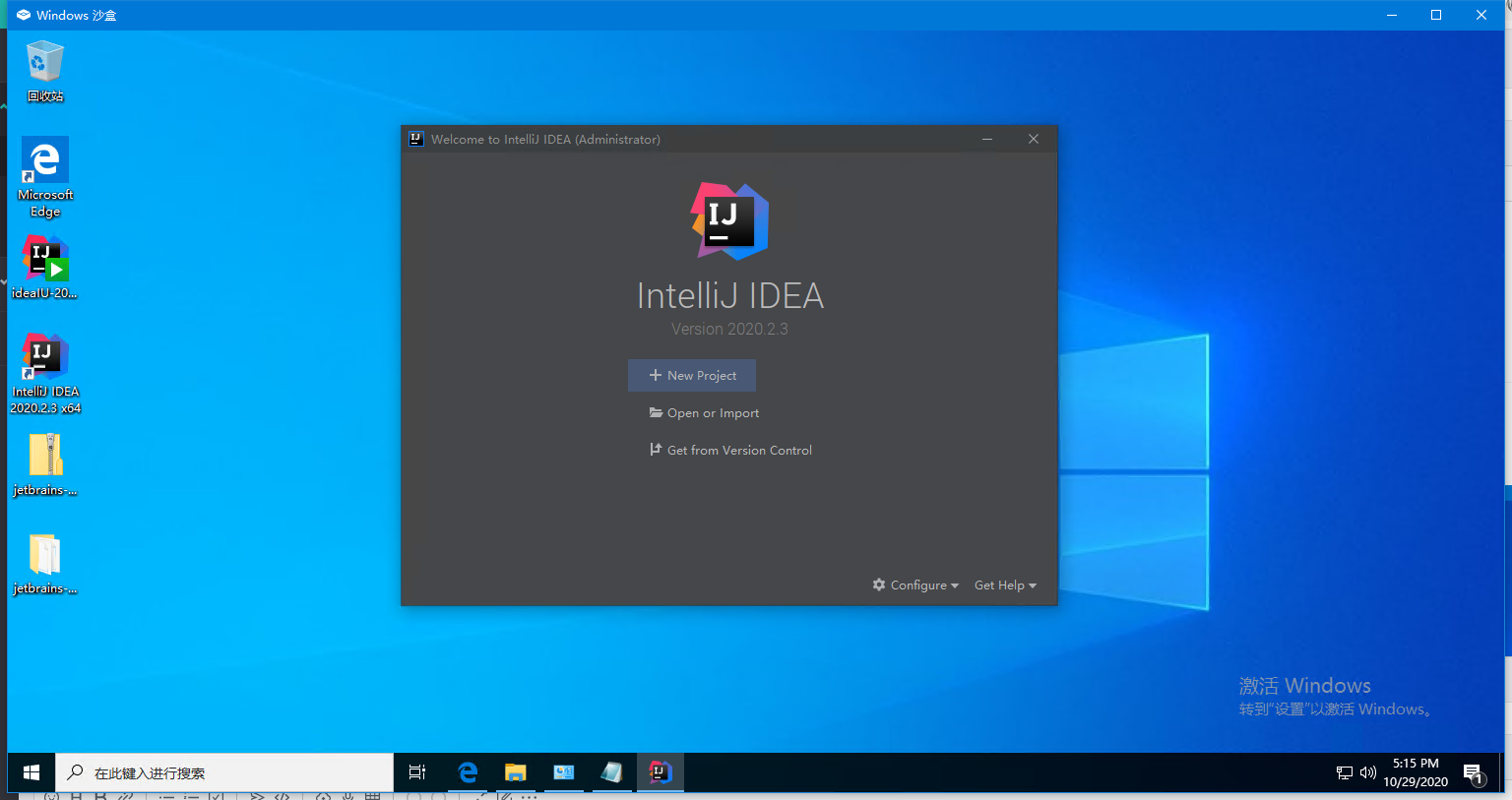Screen dimensions: 1512x800
Task: Click the IntelliJ IDEA logo on welcome screen
Action: click(x=729, y=221)
